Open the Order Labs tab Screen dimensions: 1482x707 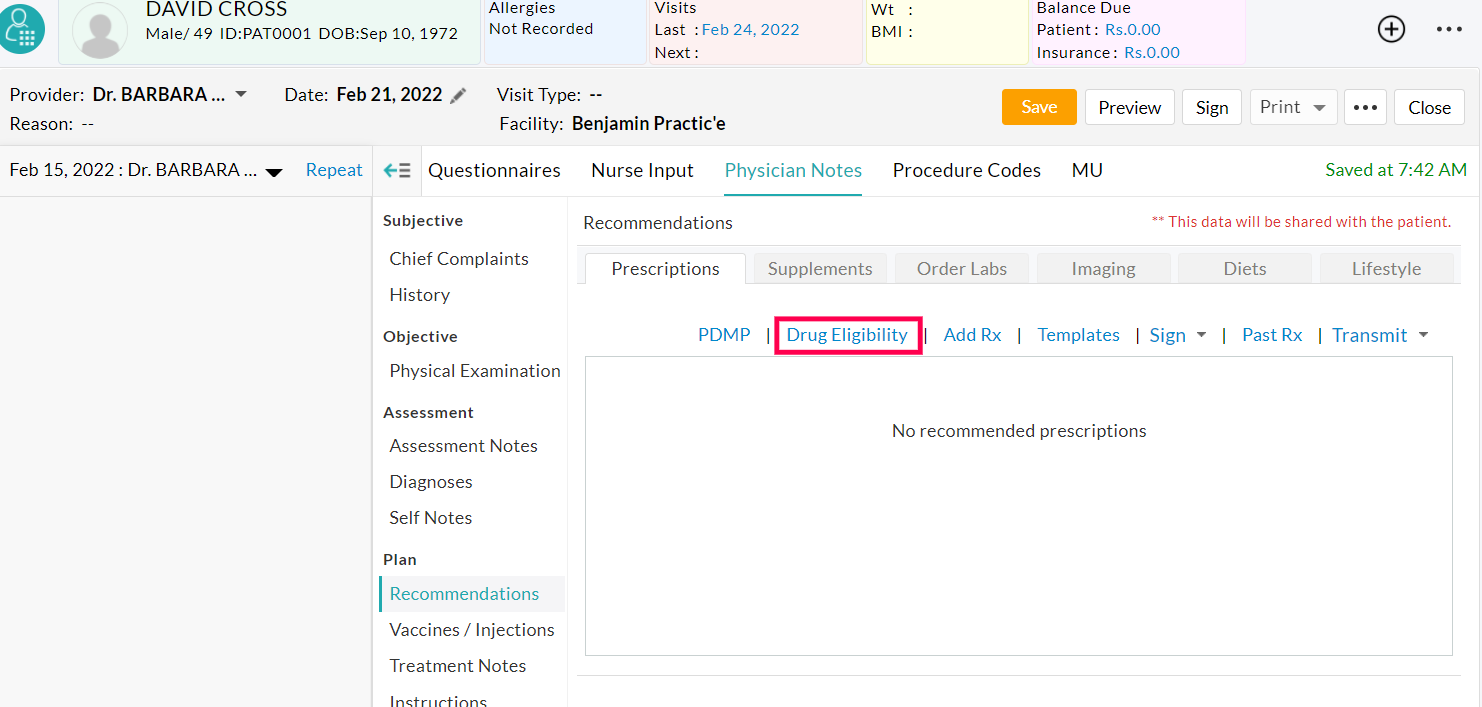(x=961, y=269)
